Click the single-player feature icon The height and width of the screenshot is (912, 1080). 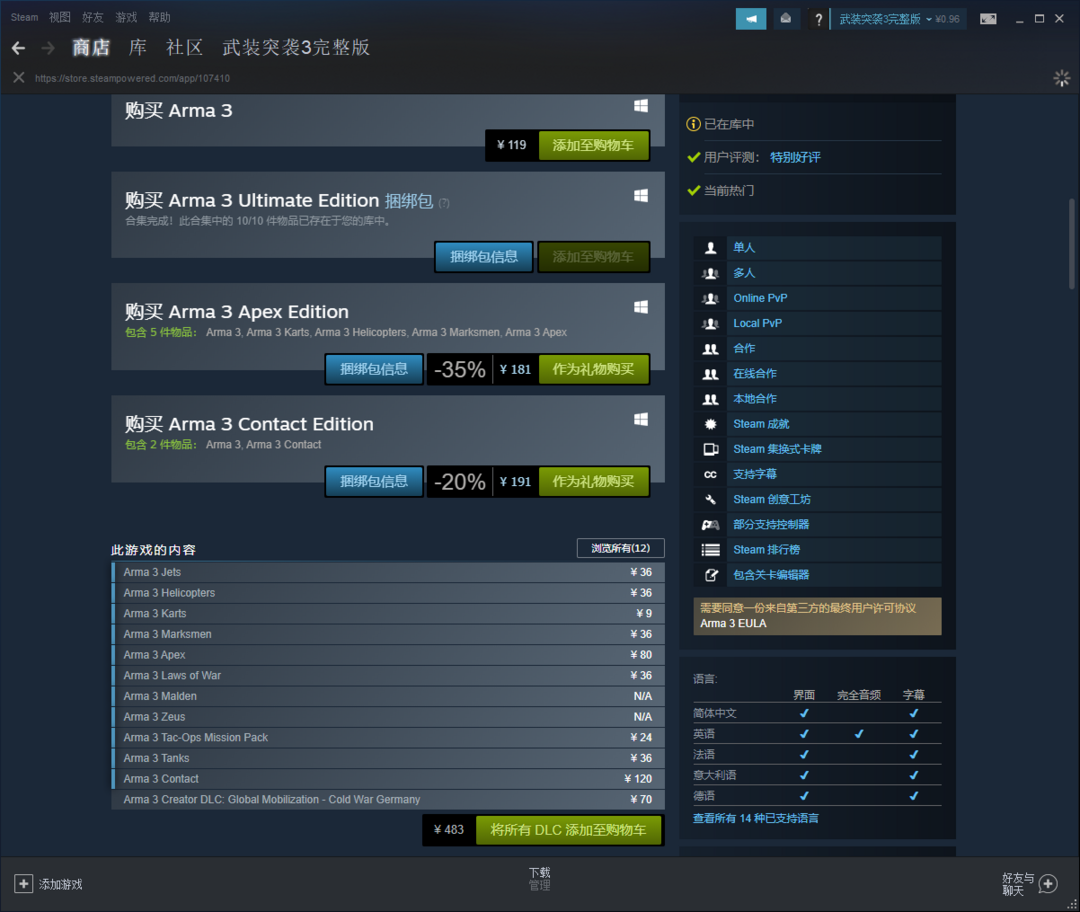coord(710,248)
